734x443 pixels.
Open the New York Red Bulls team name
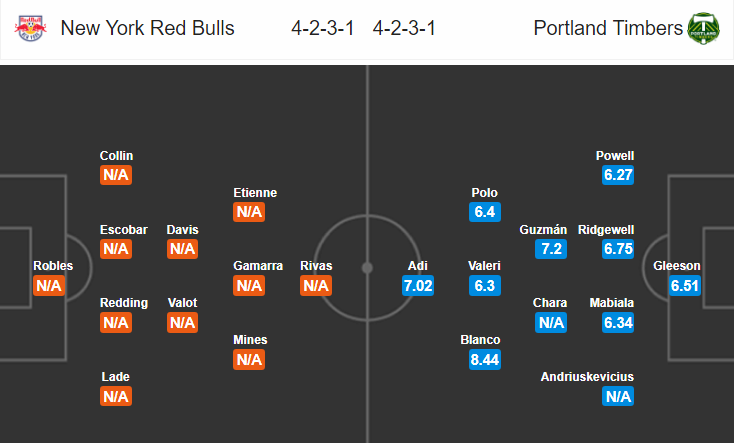point(147,28)
